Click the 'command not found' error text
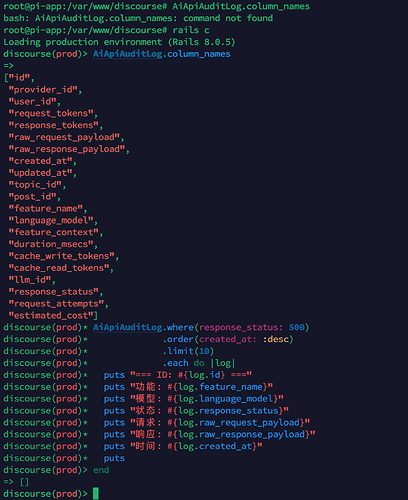The width and height of the screenshot is (408, 500). (x=228, y=18)
